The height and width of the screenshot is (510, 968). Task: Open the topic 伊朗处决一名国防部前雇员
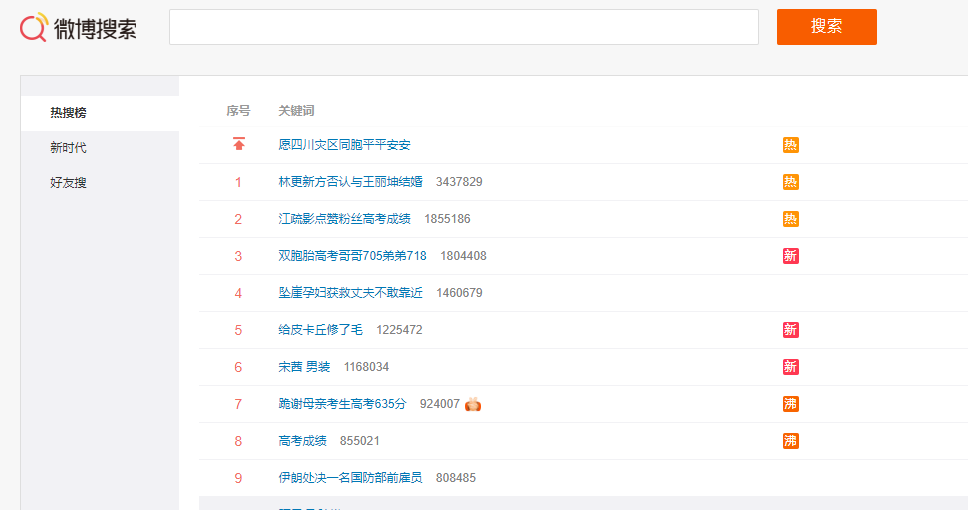click(350, 478)
